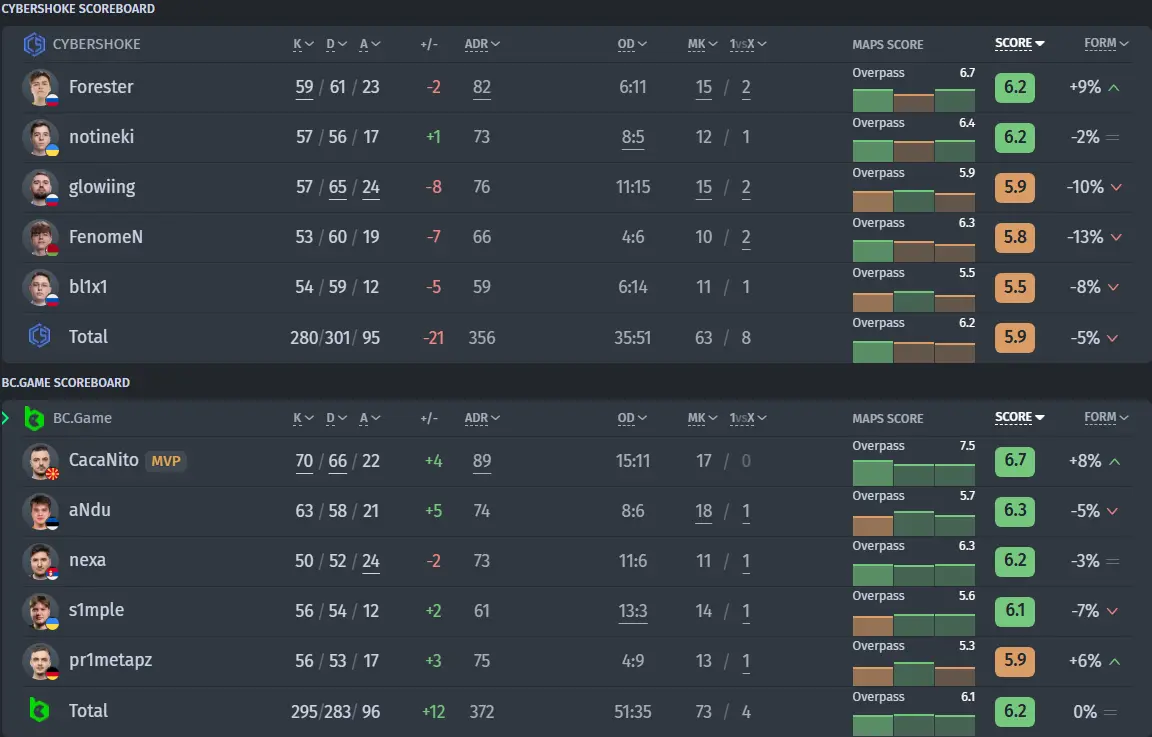Click CYBERSHOKE Total +/- value -21
Viewport: 1152px width, 737px height.
[x=433, y=338]
